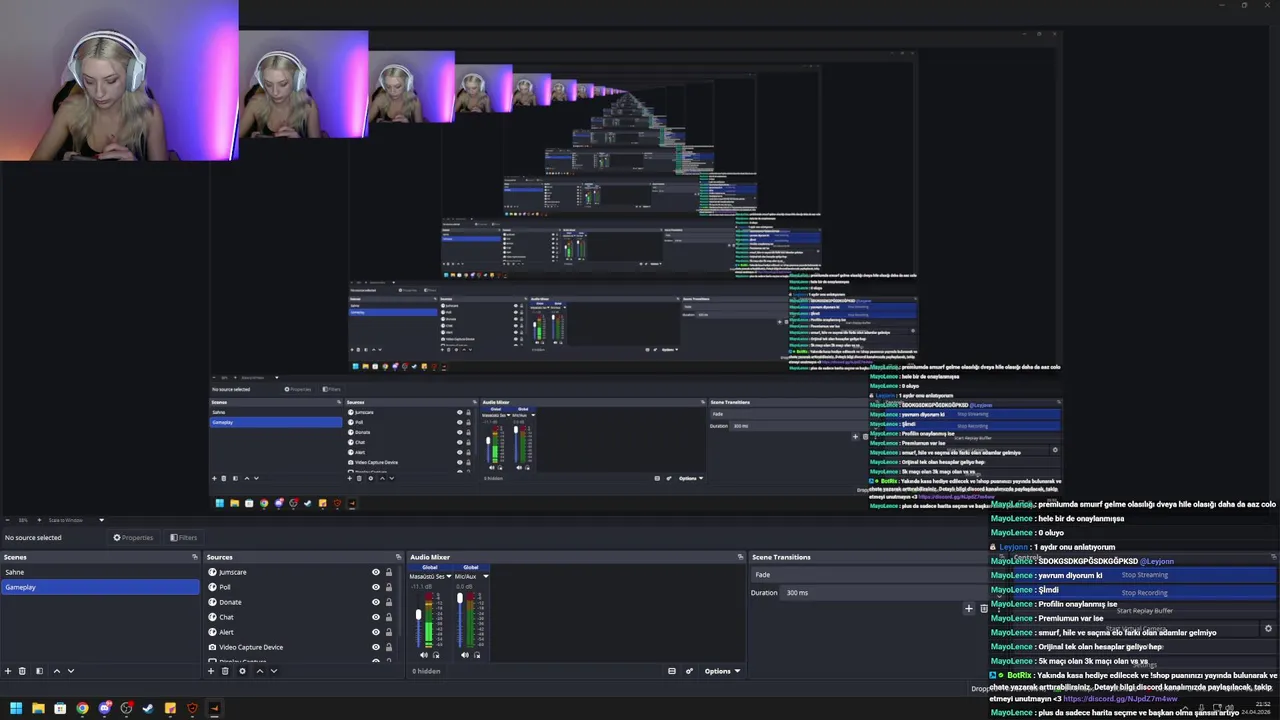This screenshot has height=720, width=1280.
Task: Click Stop Recording
Action: coord(1145,593)
